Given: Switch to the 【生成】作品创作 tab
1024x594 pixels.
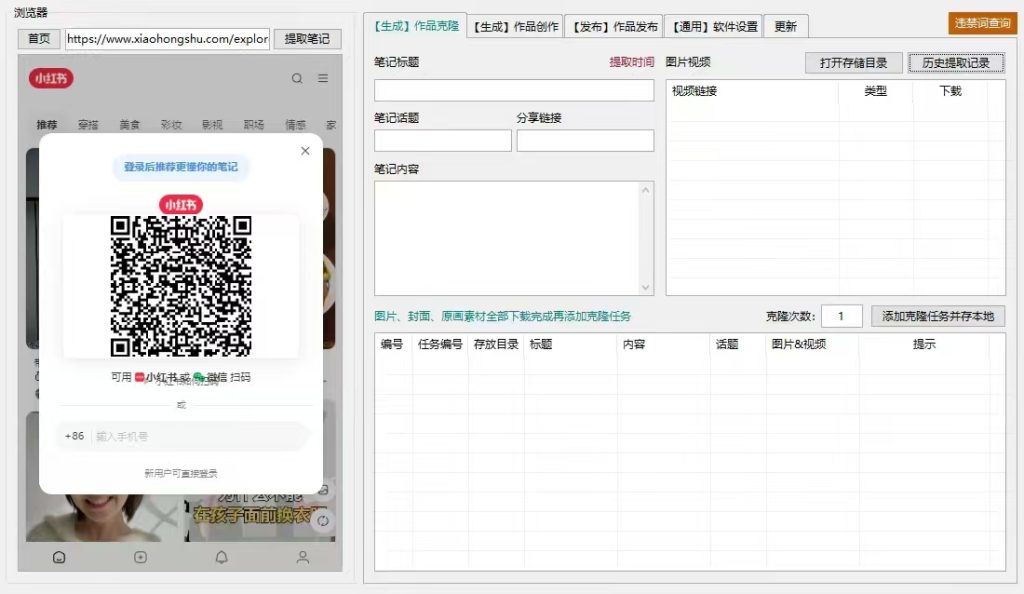Looking at the screenshot, I should (x=514, y=25).
